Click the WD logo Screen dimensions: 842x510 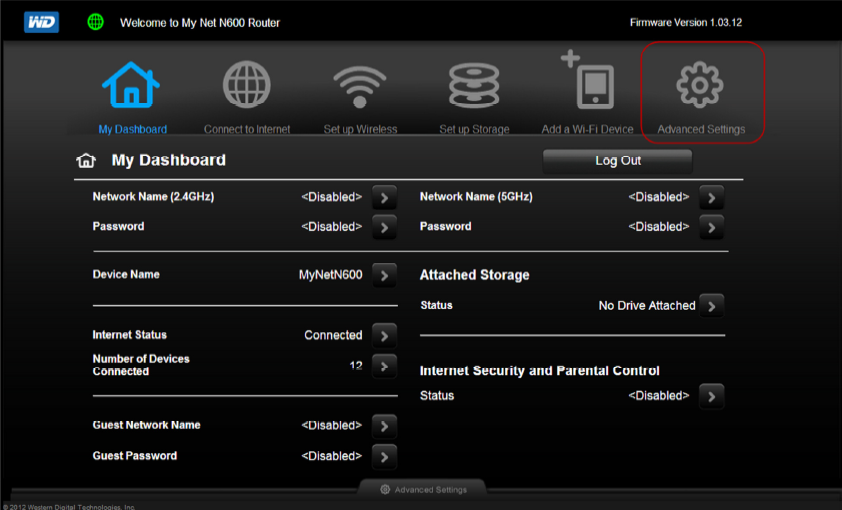[x=41, y=22]
